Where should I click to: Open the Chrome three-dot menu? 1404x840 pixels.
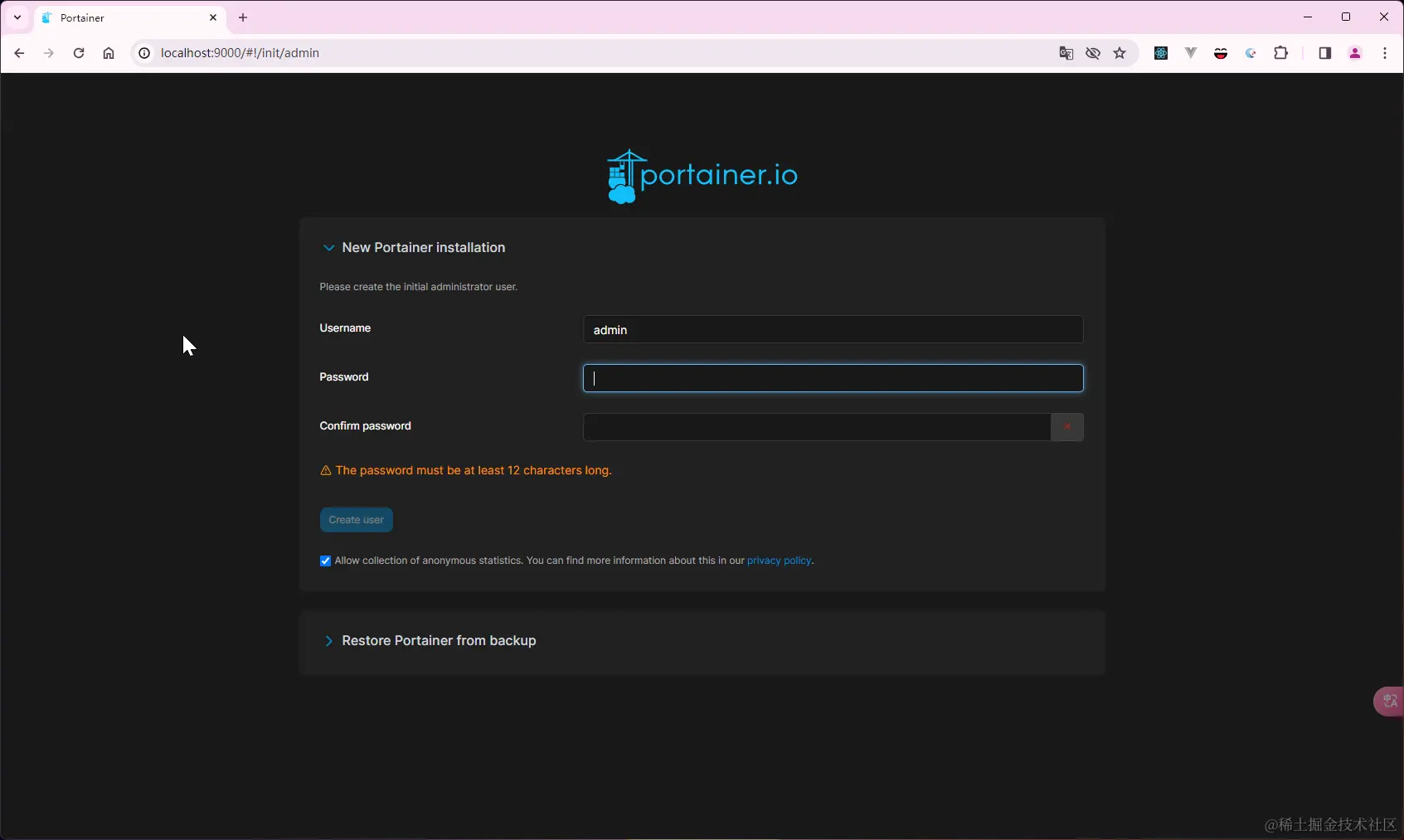coord(1385,53)
